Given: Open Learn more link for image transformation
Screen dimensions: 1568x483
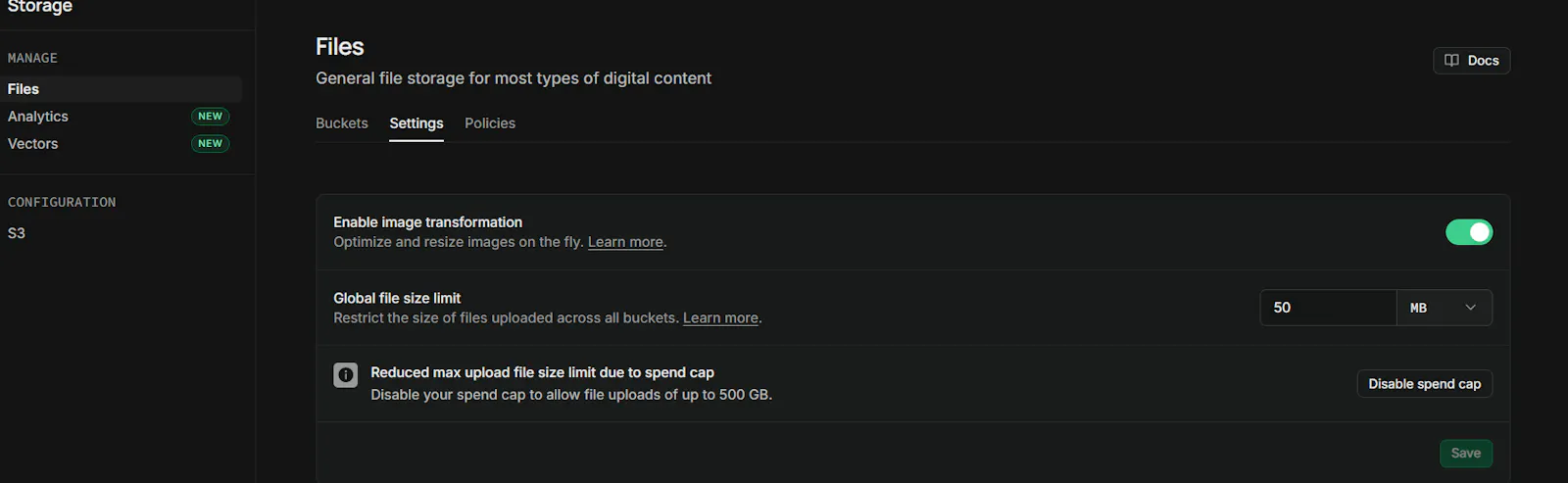Looking at the screenshot, I should pos(625,242).
